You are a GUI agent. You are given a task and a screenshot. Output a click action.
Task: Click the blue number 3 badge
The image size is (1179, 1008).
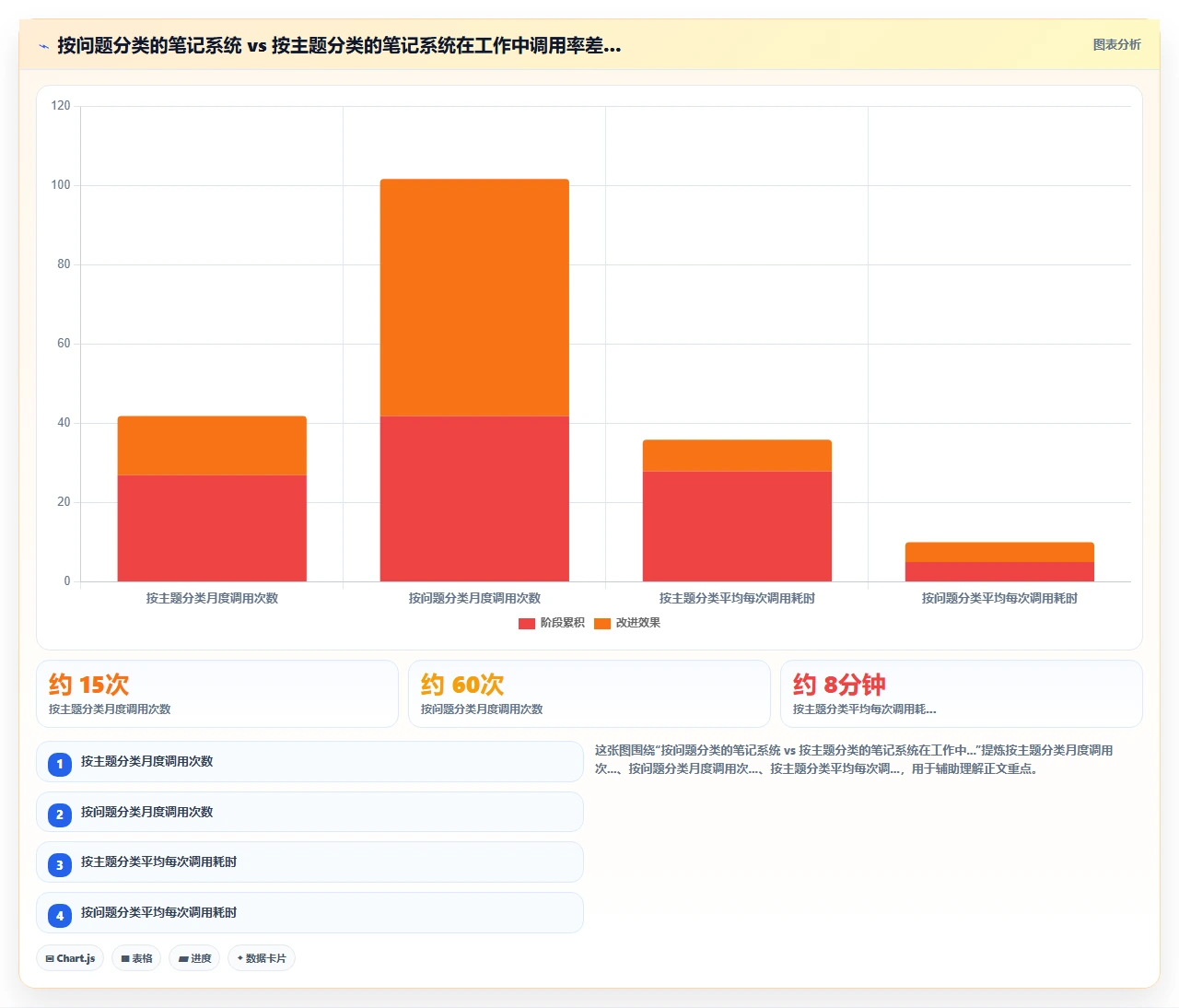(60, 864)
